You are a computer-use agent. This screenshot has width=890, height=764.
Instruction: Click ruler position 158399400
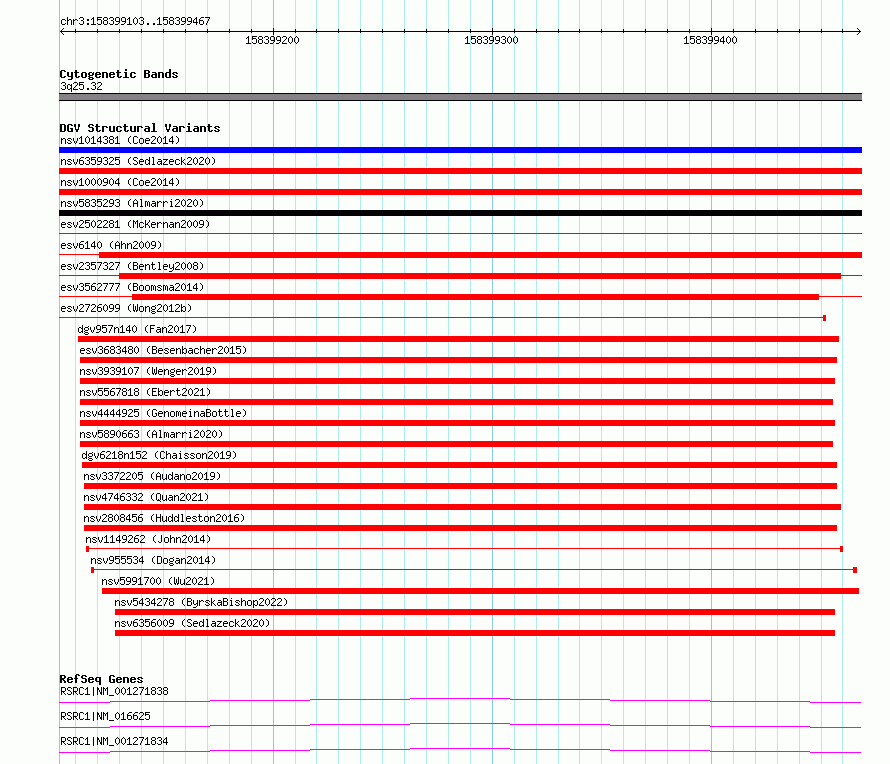[711, 40]
